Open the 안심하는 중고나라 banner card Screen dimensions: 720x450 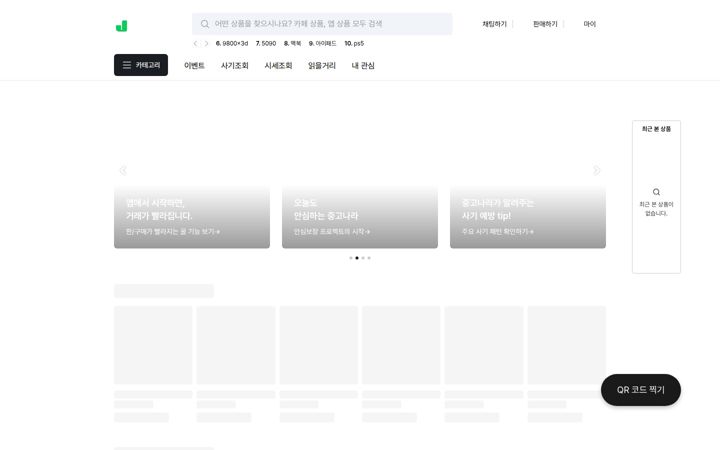coord(360,170)
